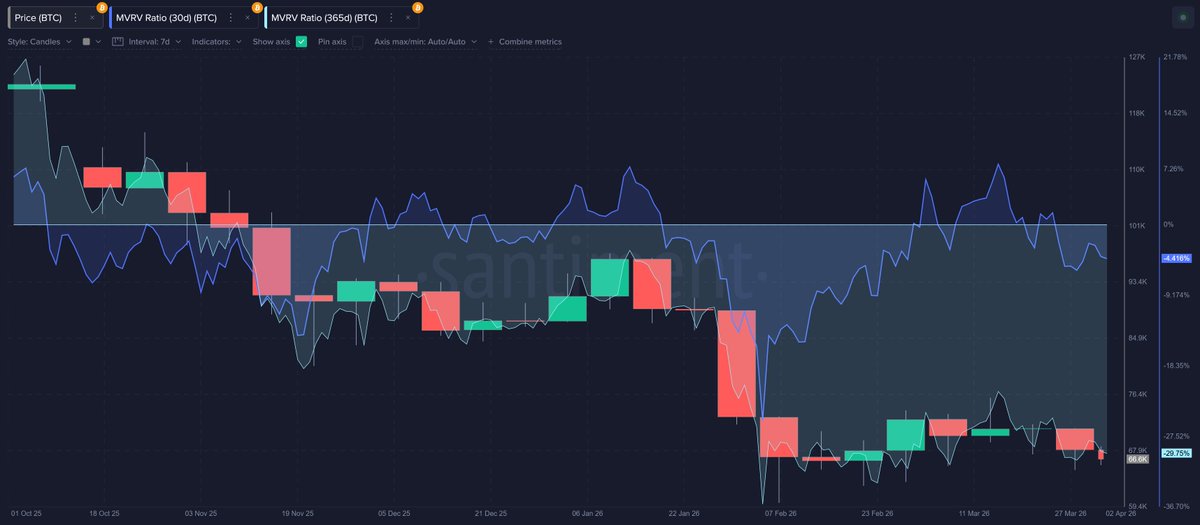Open the Indicators dropdown
The width and height of the screenshot is (1200, 525).
(217, 42)
